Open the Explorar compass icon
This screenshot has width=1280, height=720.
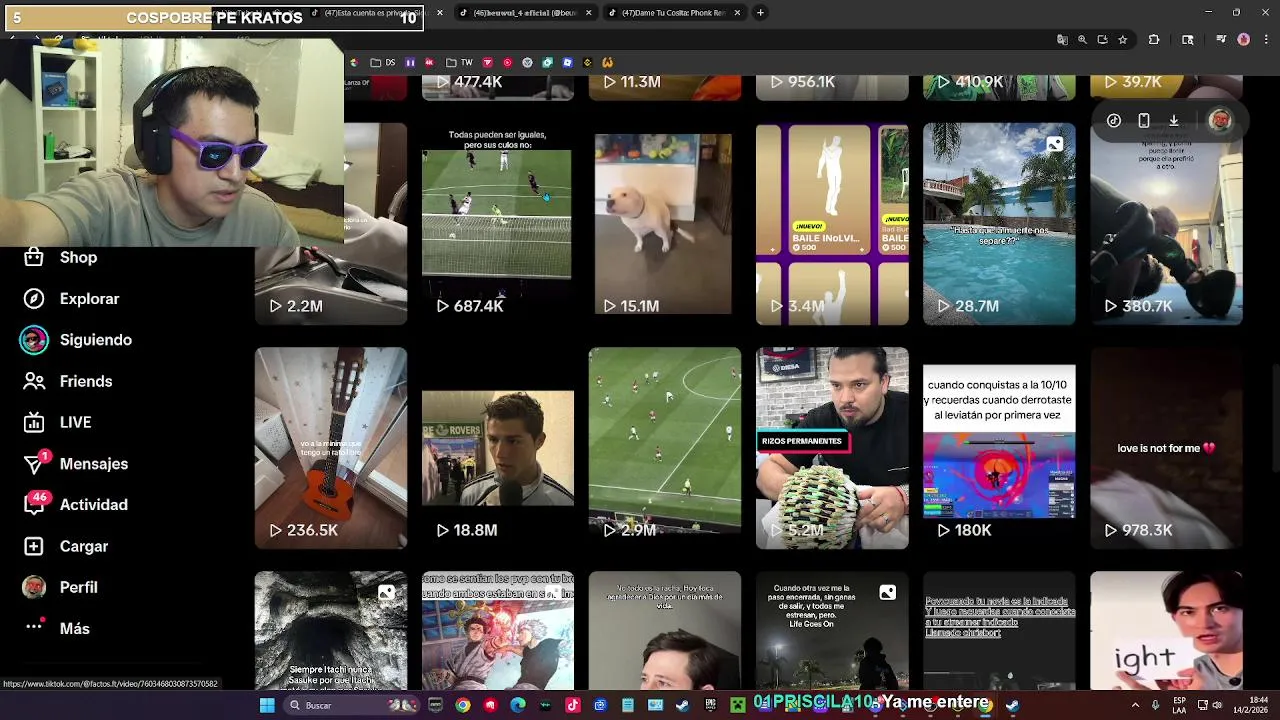click(x=34, y=299)
